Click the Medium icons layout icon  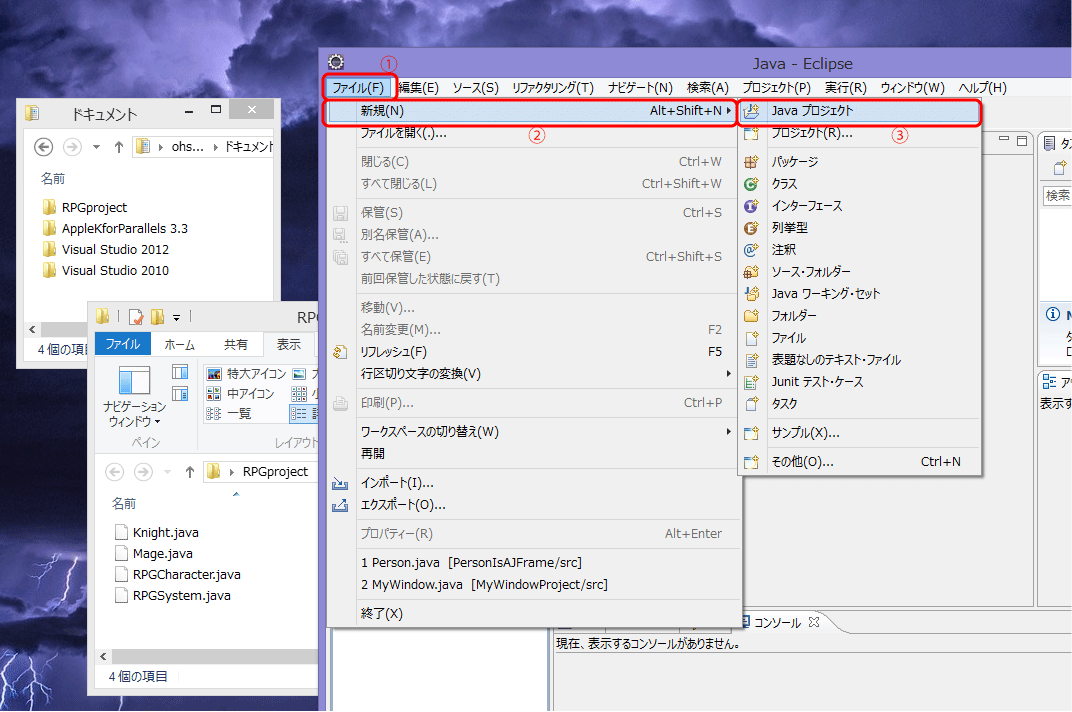tap(214, 393)
